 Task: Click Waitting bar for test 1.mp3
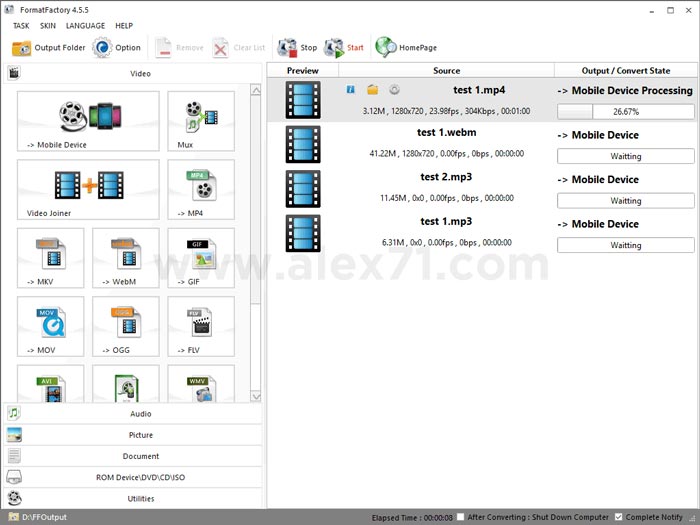(x=625, y=245)
